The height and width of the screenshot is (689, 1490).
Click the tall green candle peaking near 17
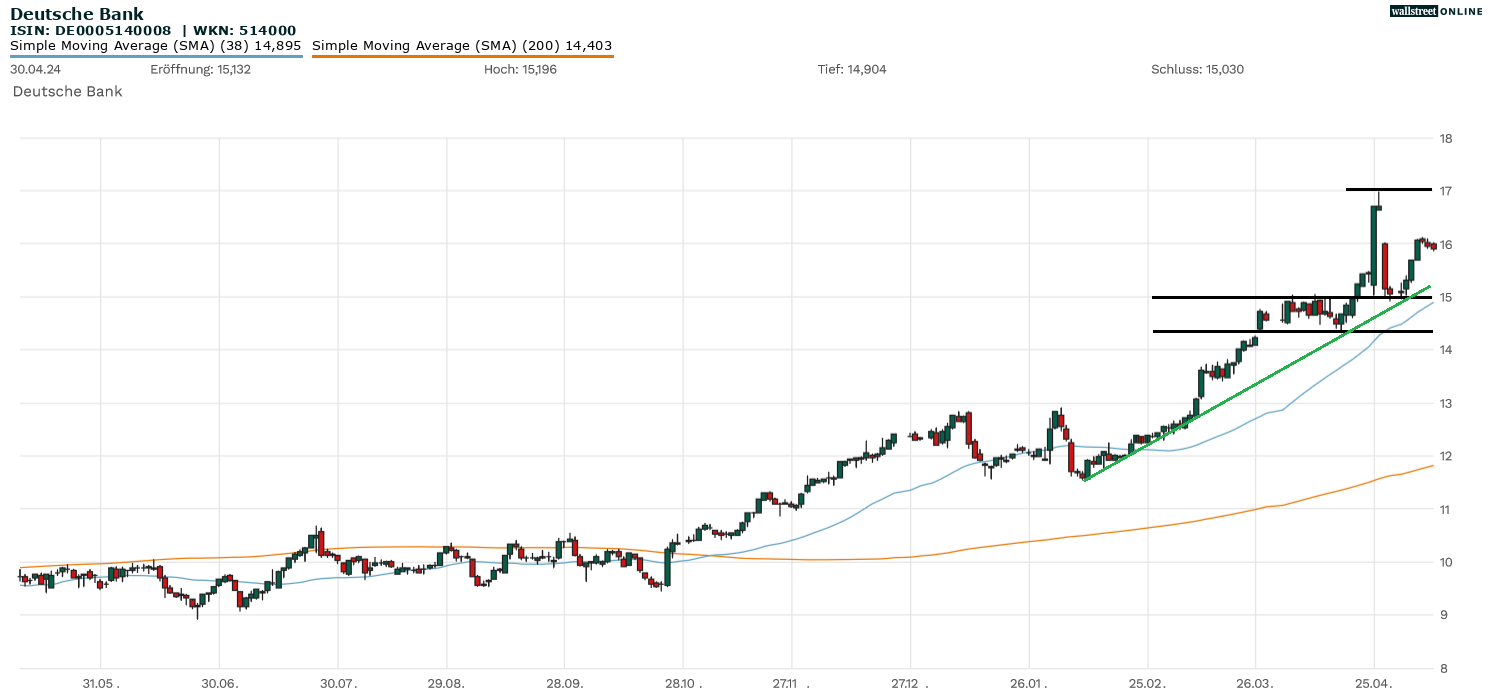point(1377,240)
